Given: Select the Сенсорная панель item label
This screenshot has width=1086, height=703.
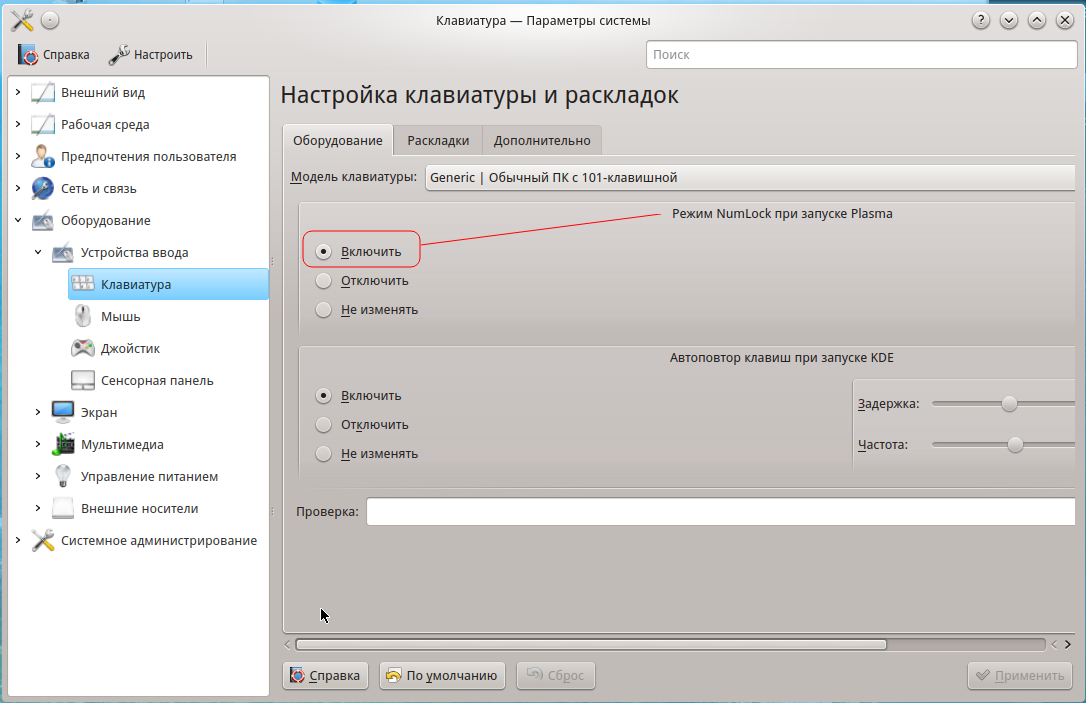Looking at the screenshot, I should pyautogui.click(x=157, y=380).
